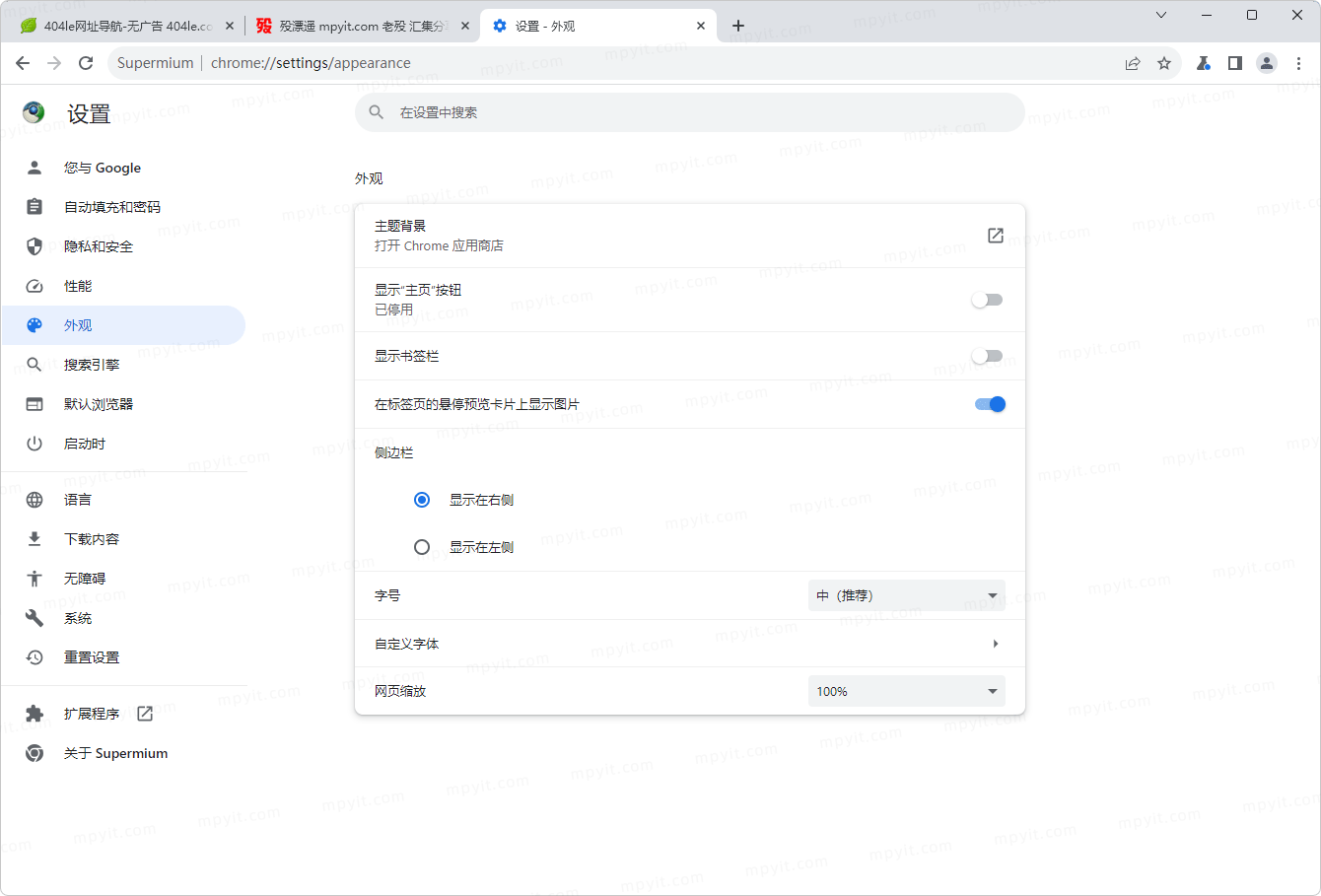1321x896 pixels.
Task: Click the 无障碍 accessibility icon
Action: (x=35, y=579)
